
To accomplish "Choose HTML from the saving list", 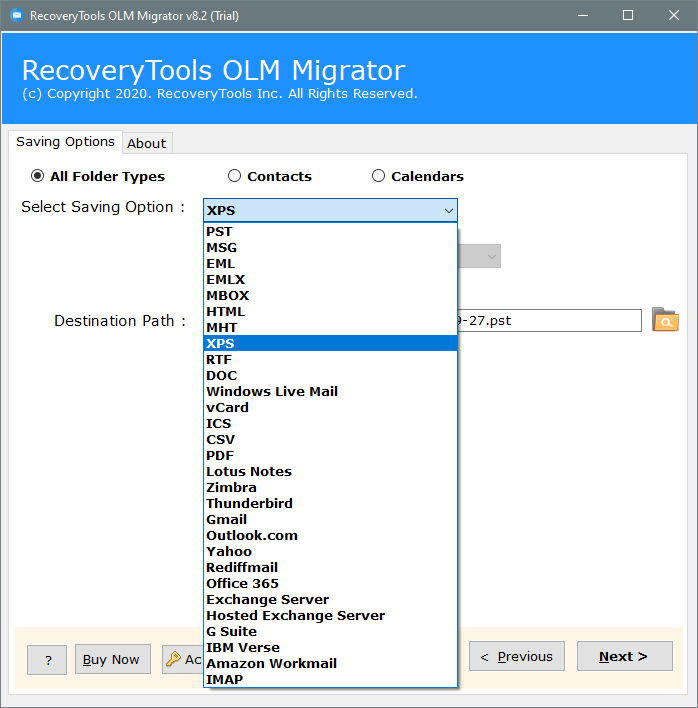I will pos(330,312).
